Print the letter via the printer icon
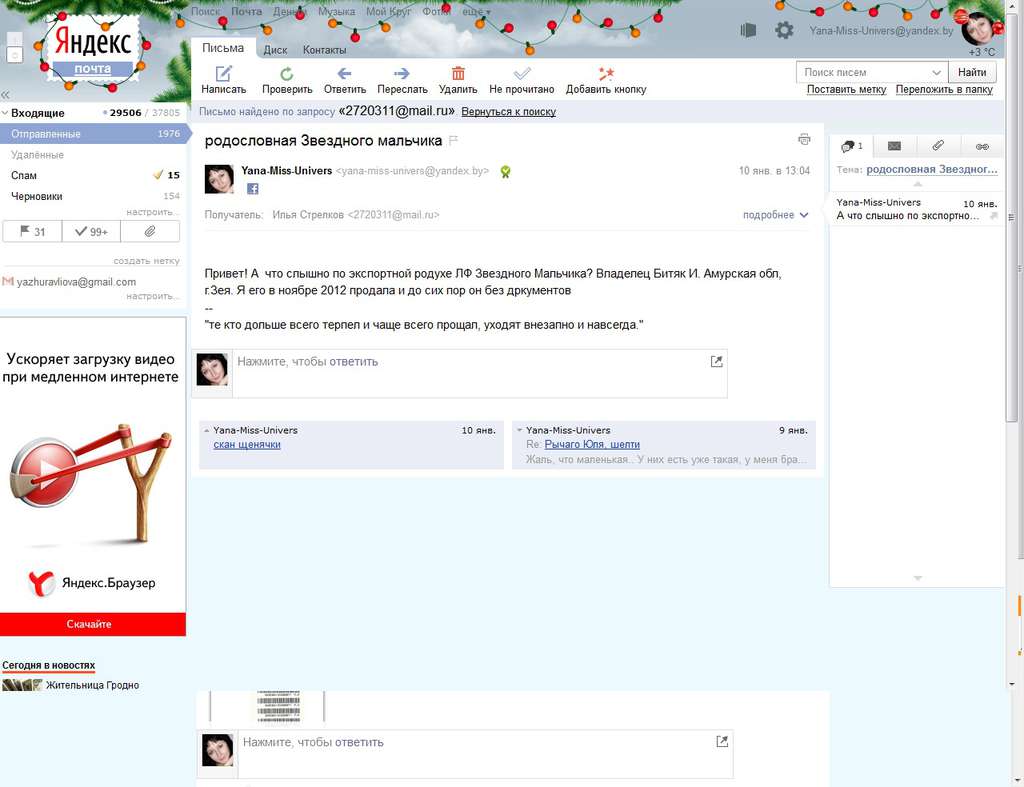1024x787 pixels. 804,139
